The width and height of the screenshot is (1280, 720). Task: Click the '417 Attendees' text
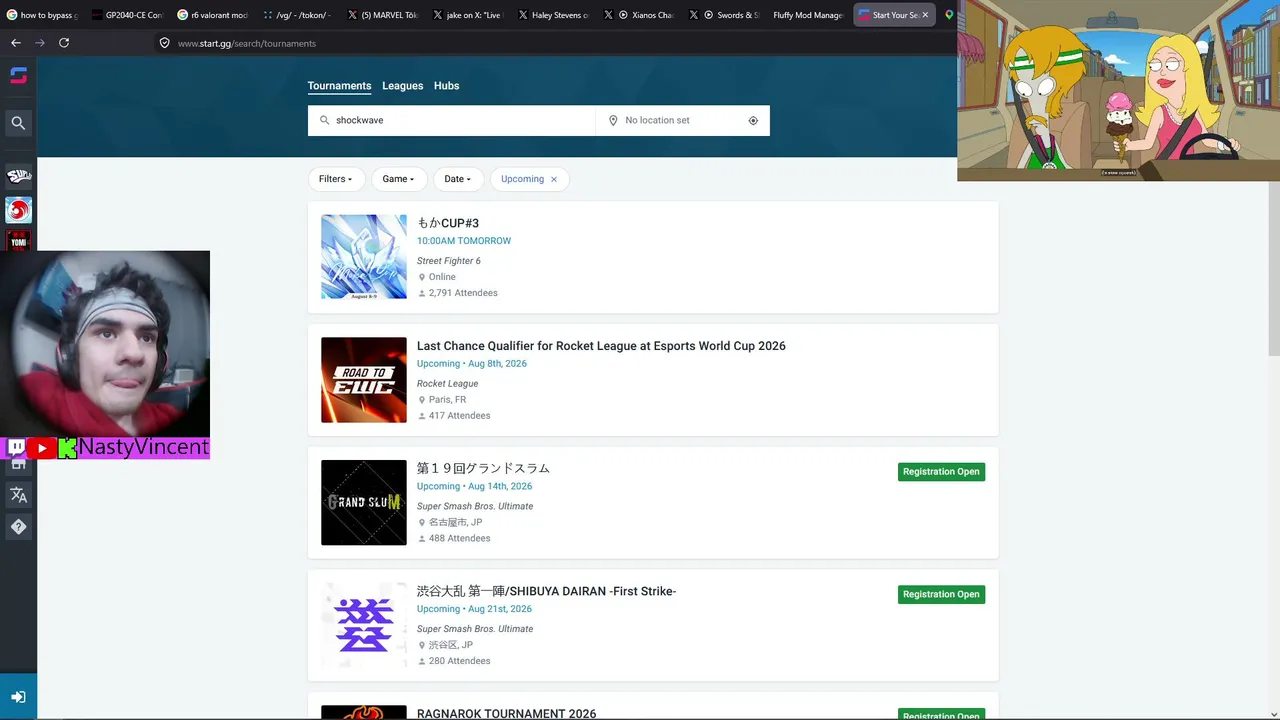click(459, 416)
